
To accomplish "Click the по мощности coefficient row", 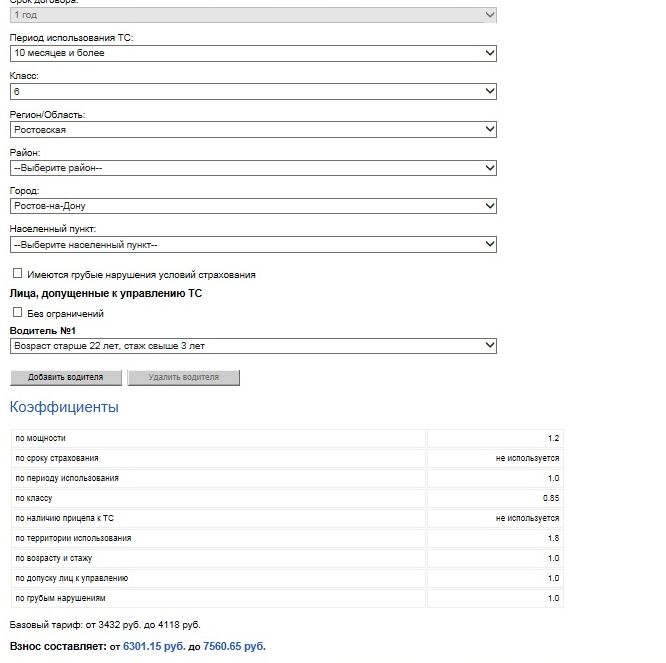I will point(287,438).
